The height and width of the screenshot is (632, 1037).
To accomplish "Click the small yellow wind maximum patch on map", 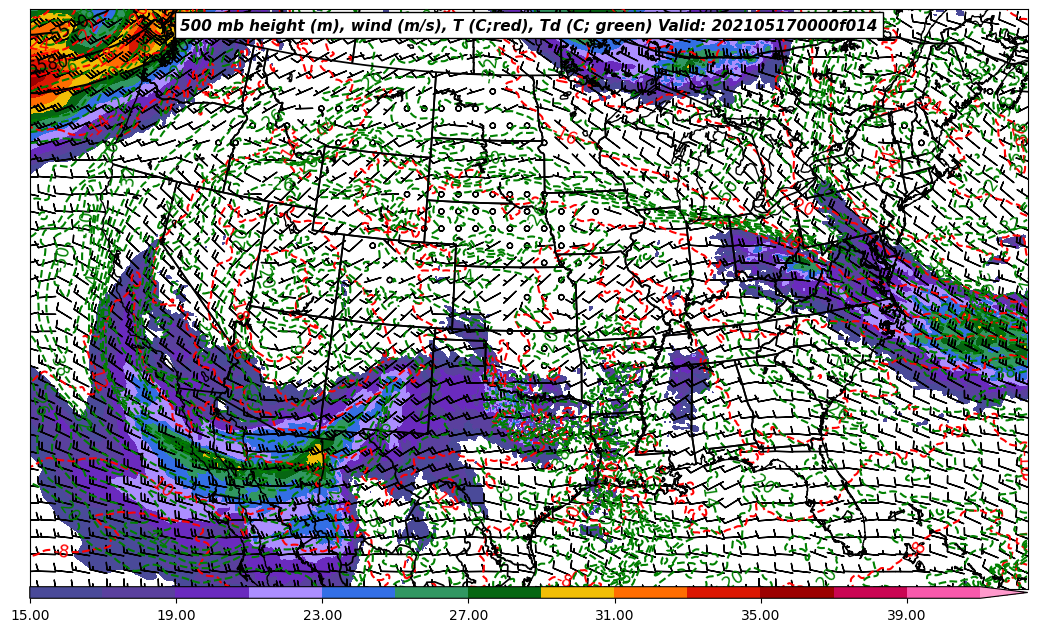I will click(315, 457).
